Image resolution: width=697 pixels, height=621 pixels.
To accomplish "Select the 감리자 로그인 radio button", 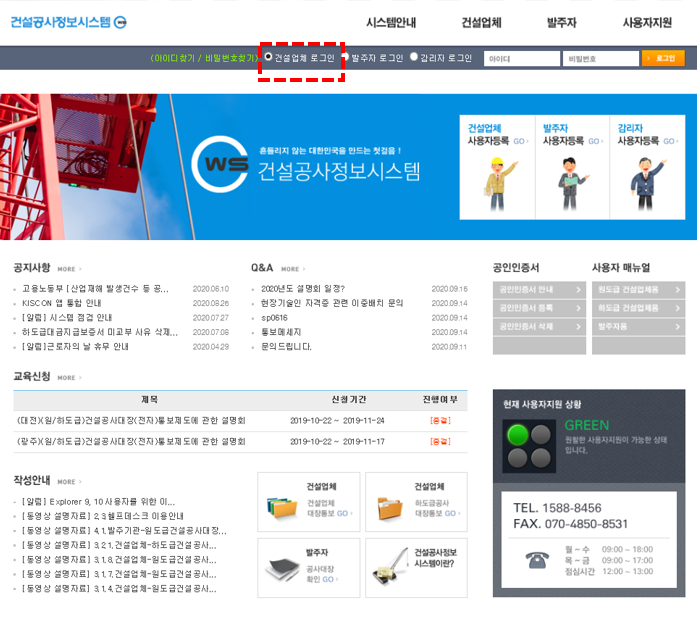I will tap(414, 56).
